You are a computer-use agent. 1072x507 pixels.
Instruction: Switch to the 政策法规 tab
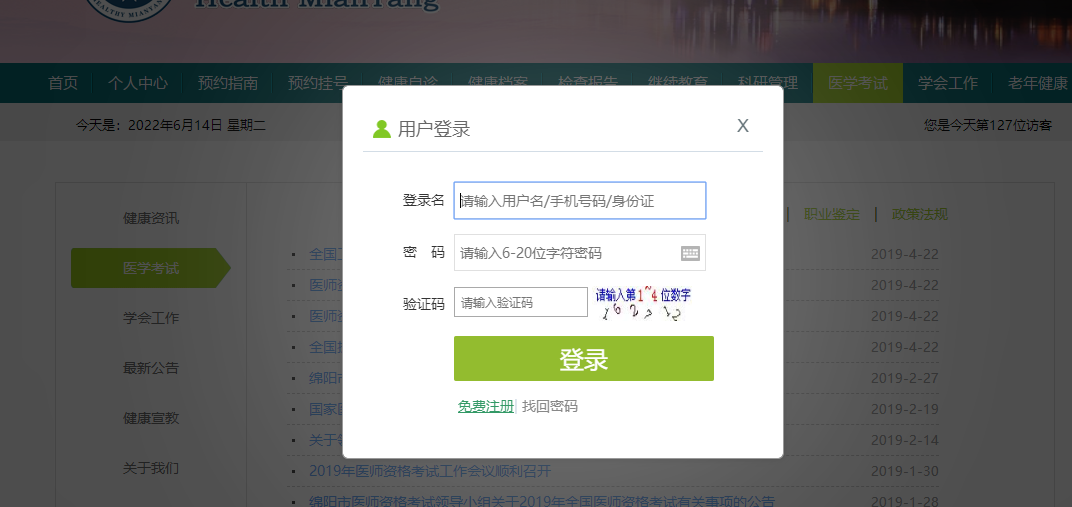click(x=919, y=214)
